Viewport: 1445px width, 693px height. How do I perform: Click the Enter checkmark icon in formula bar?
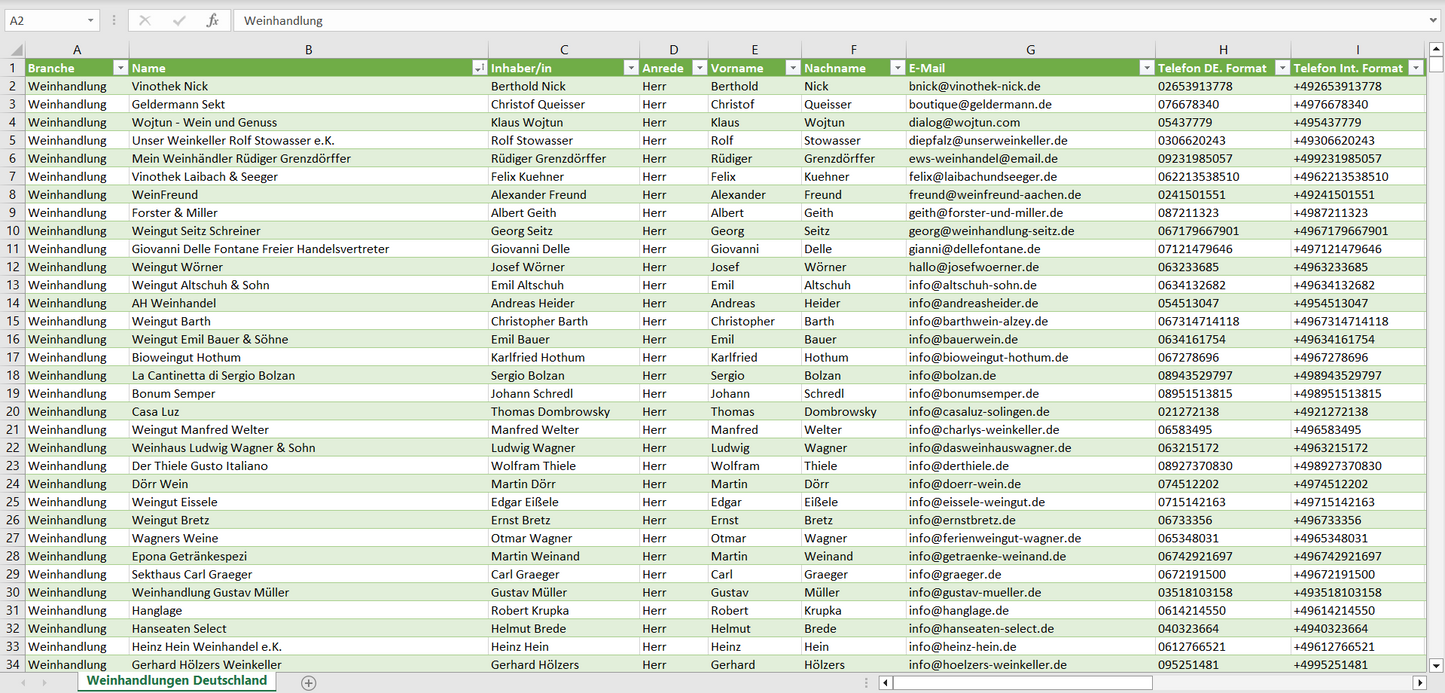pyautogui.click(x=179, y=20)
